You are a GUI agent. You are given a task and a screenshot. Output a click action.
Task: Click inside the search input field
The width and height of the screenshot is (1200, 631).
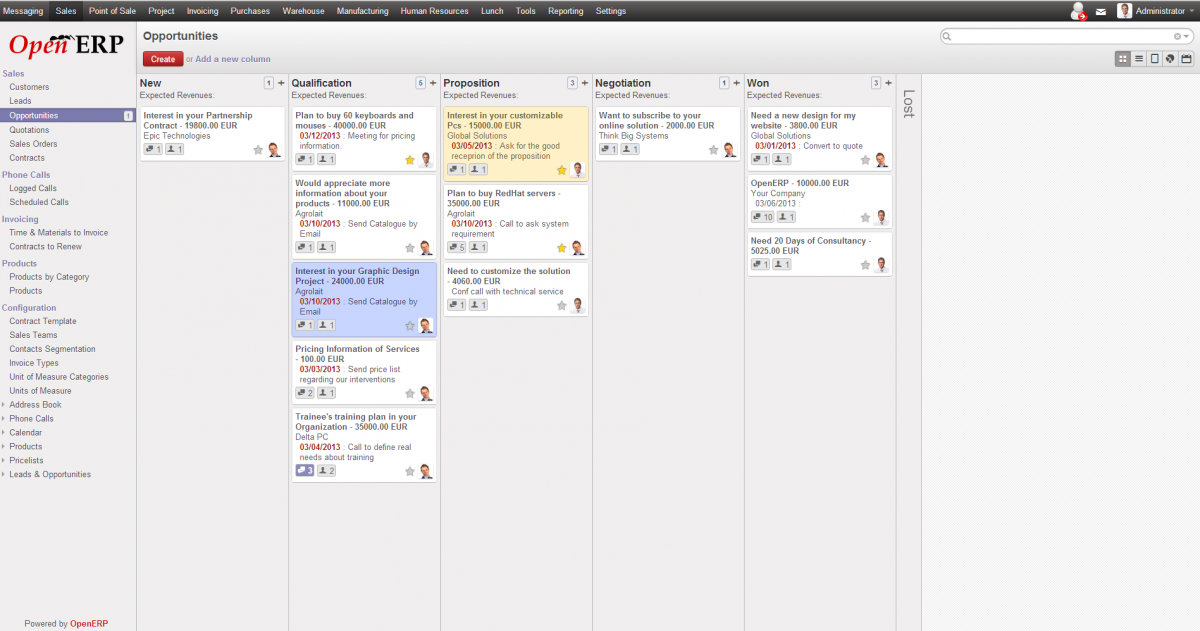tap(1062, 36)
